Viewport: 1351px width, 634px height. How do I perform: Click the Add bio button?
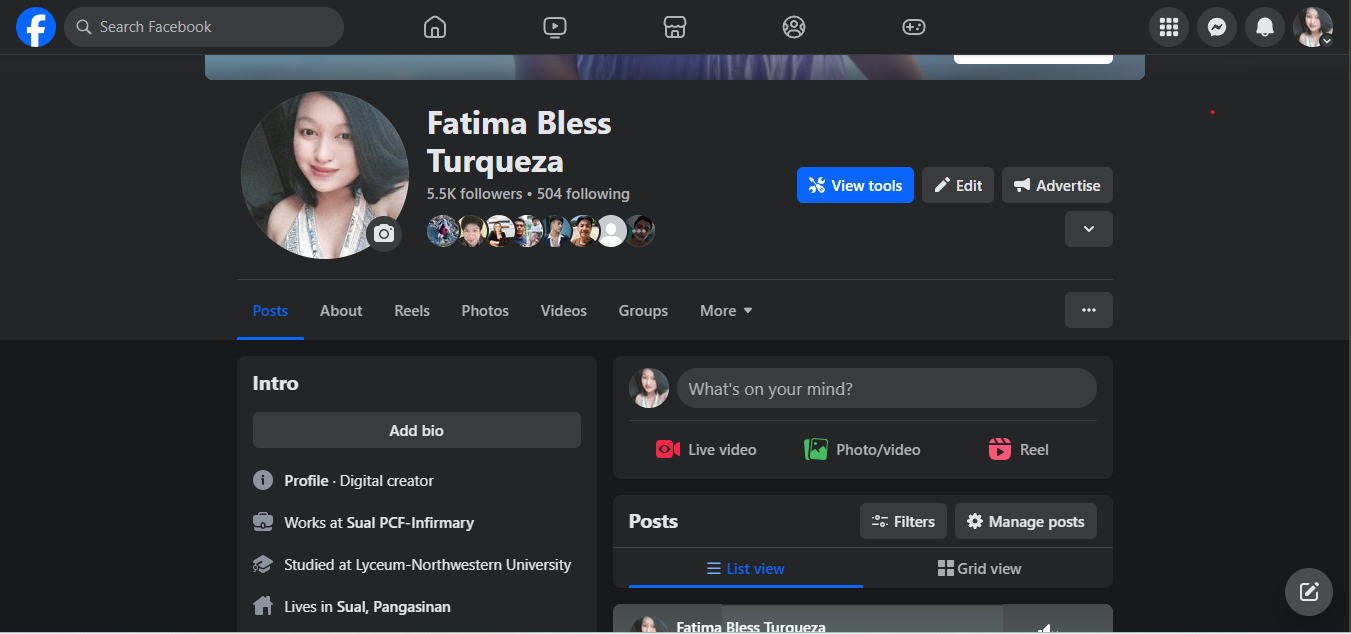click(417, 430)
